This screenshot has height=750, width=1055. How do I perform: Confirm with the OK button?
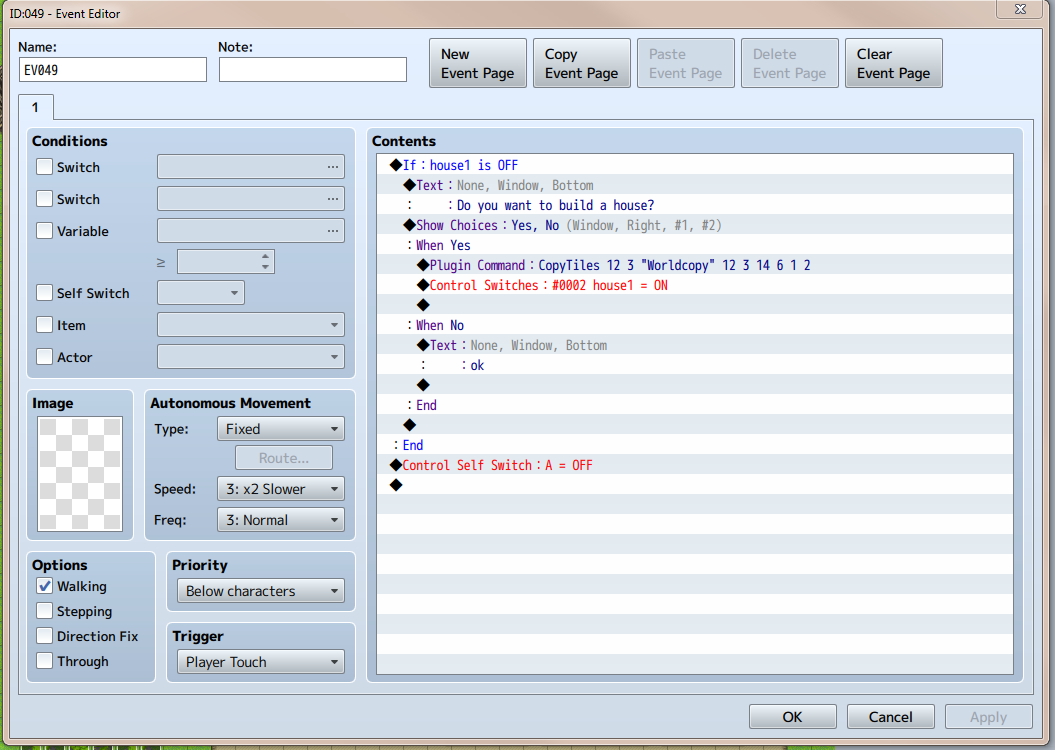click(793, 717)
